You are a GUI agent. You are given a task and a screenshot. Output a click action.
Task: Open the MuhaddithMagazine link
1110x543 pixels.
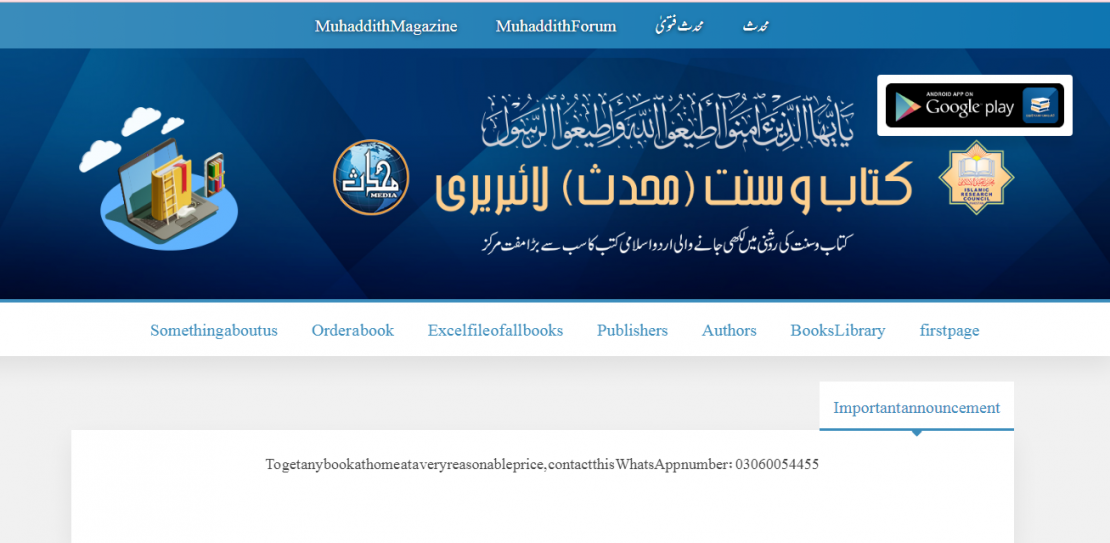coord(386,26)
